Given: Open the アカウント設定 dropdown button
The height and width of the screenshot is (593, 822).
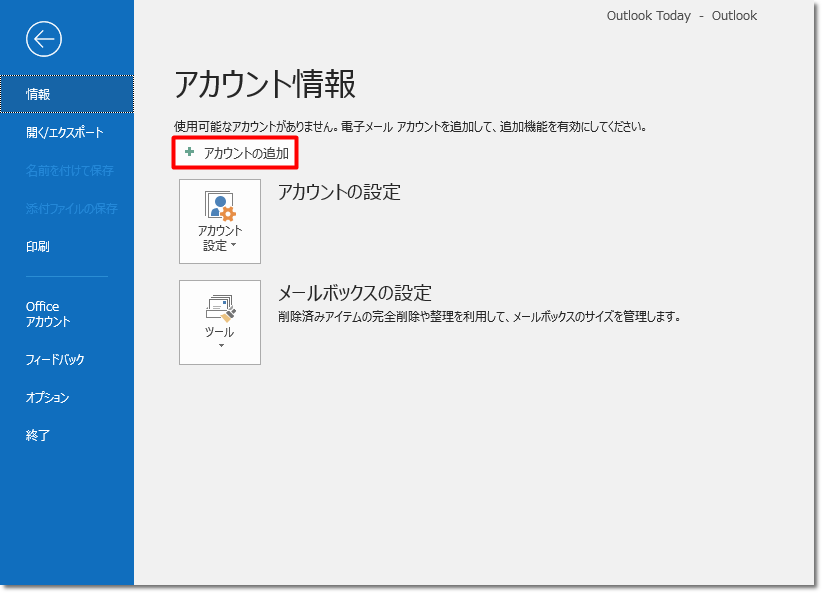Looking at the screenshot, I should point(220,221).
